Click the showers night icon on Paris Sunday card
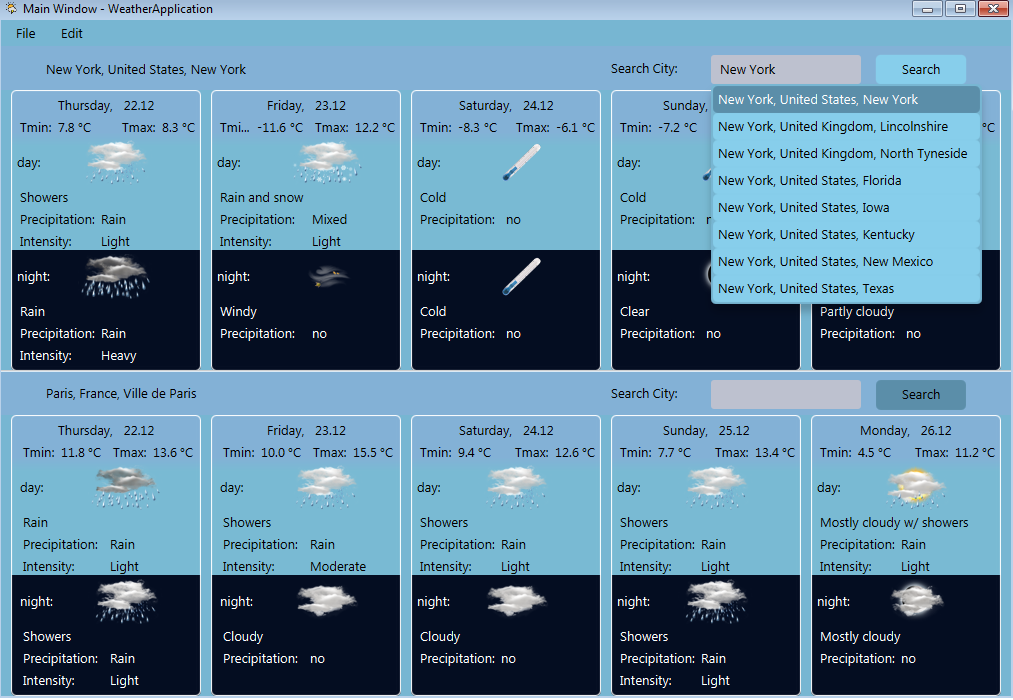The image size is (1013, 700). click(x=716, y=600)
